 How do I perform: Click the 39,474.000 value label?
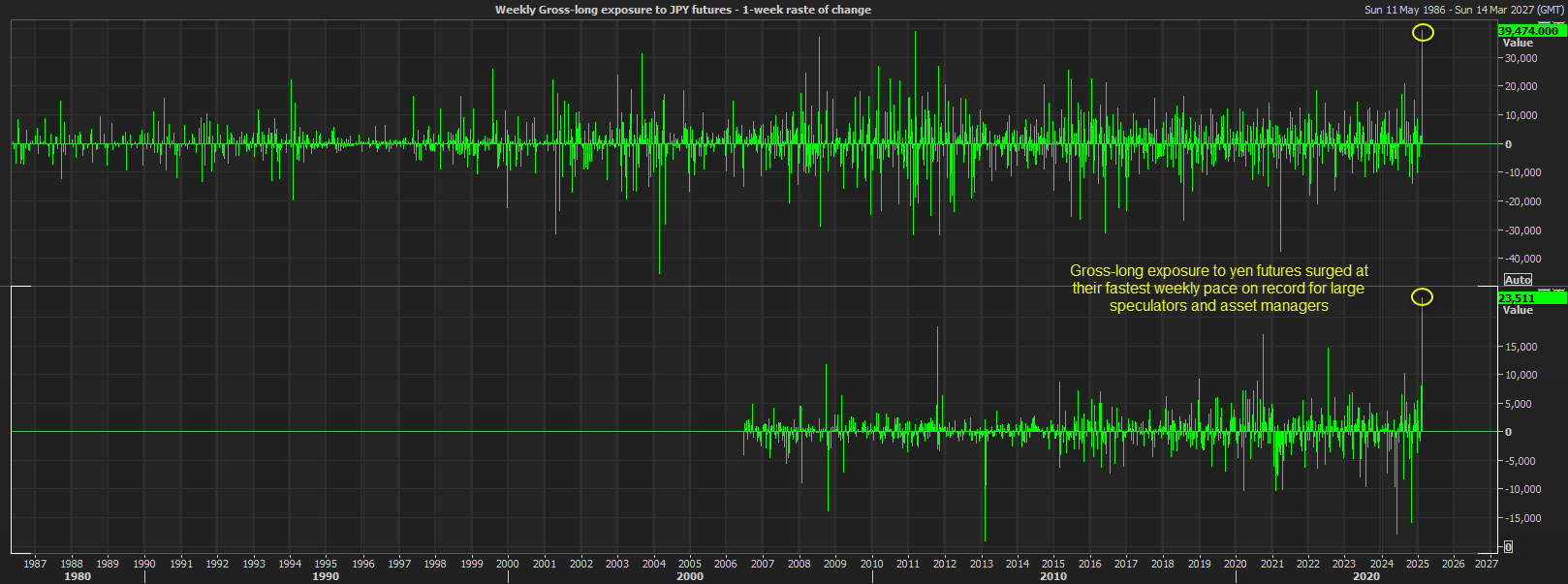pyautogui.click(x=1528, y=31)
